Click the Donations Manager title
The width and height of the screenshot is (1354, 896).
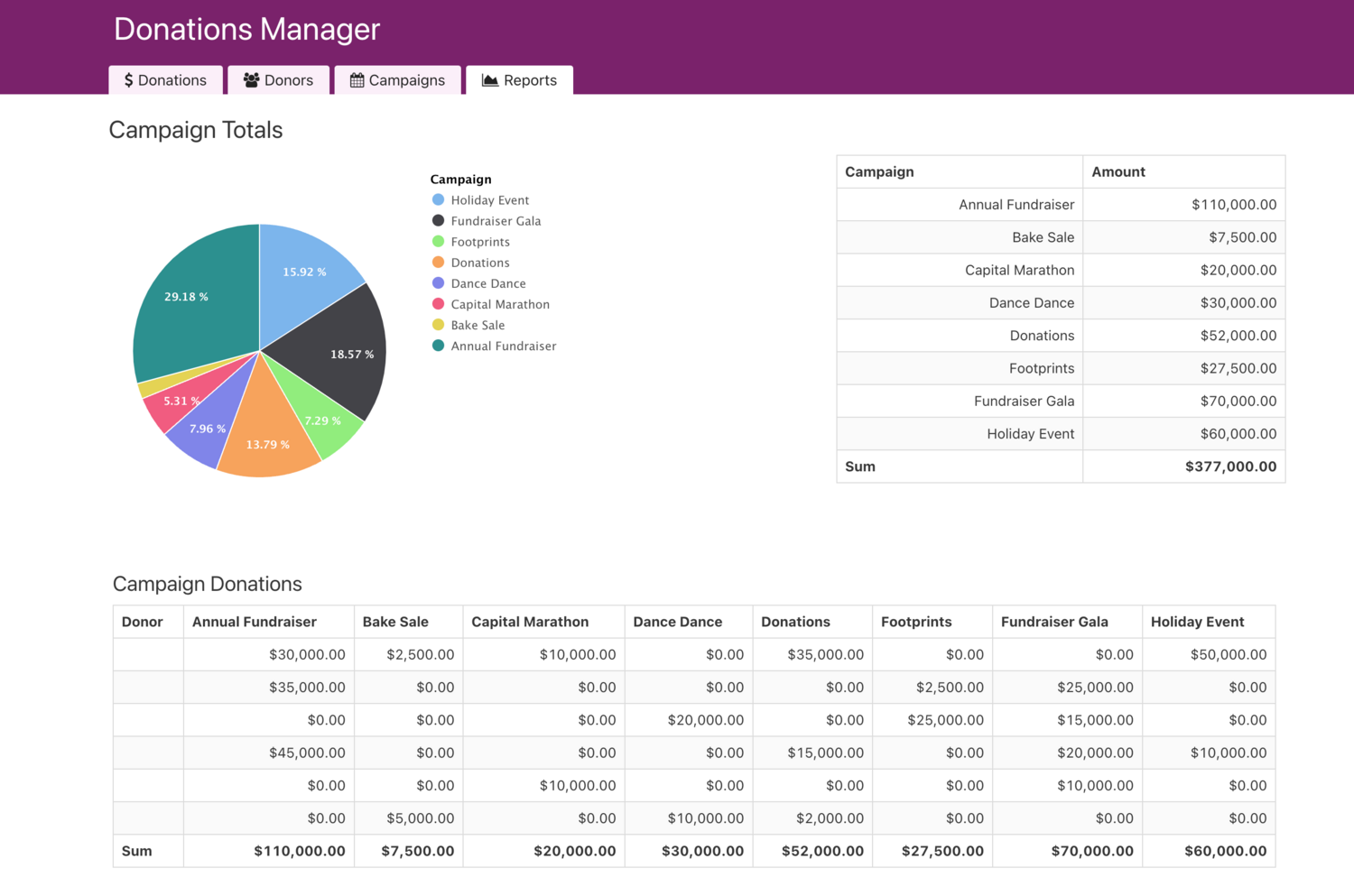pos(246,29)
